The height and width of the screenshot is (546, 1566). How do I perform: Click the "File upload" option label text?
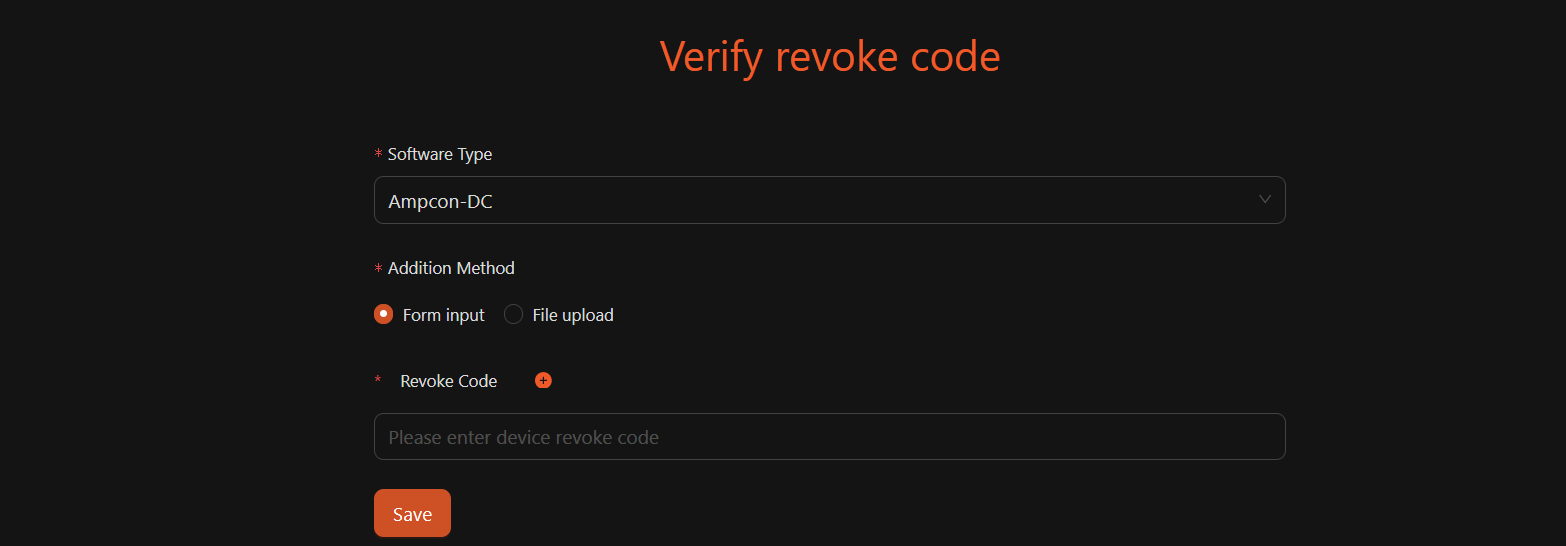point(573,315)
